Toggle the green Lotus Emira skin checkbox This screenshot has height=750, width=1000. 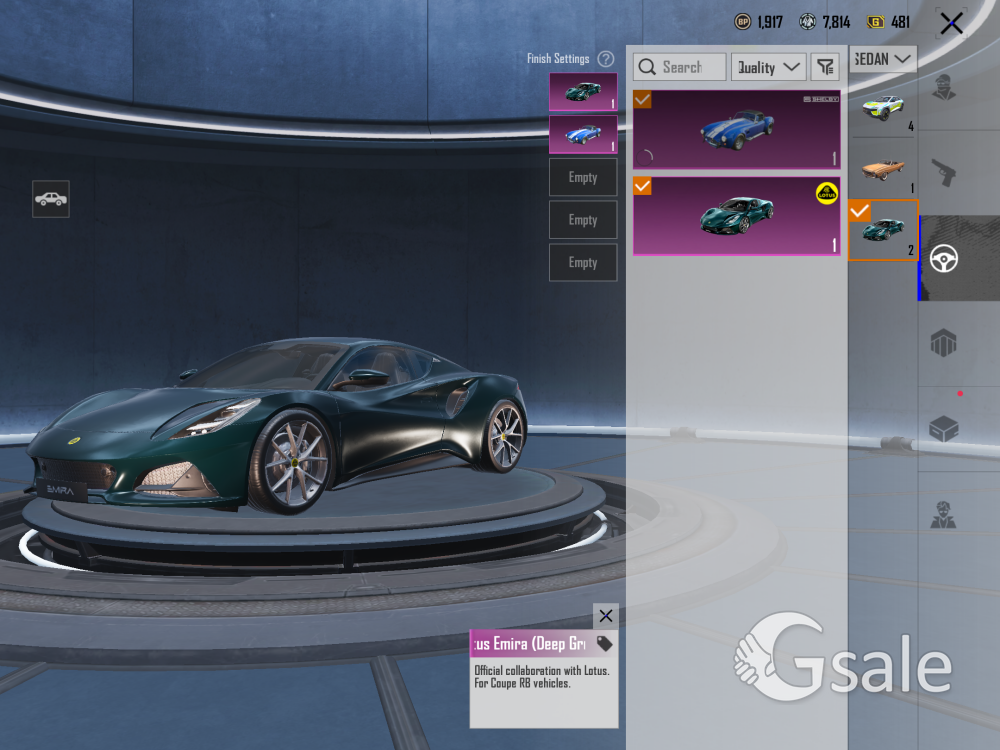pos(643,187)
